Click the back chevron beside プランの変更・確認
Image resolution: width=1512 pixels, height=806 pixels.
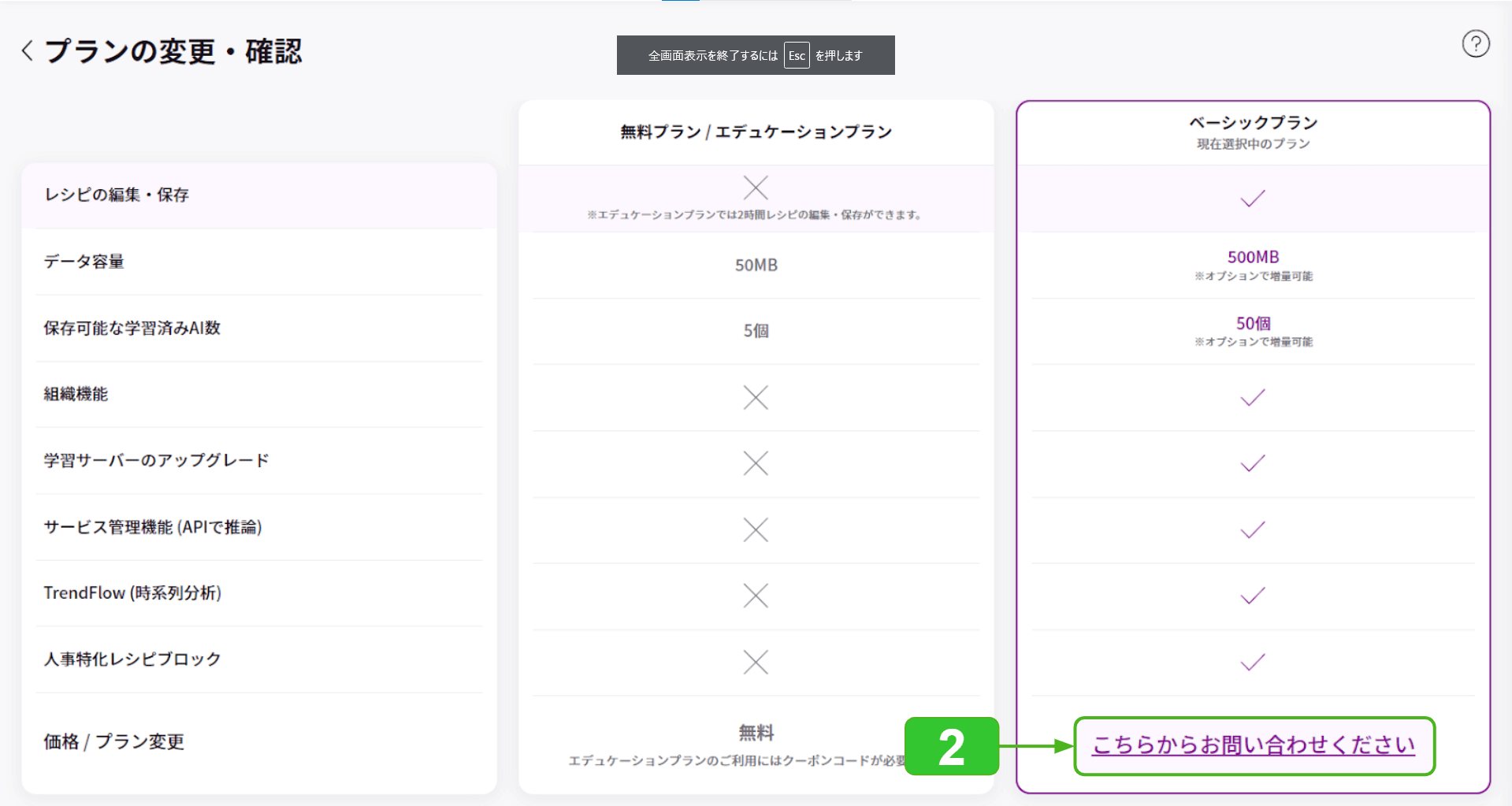point(27,50)
